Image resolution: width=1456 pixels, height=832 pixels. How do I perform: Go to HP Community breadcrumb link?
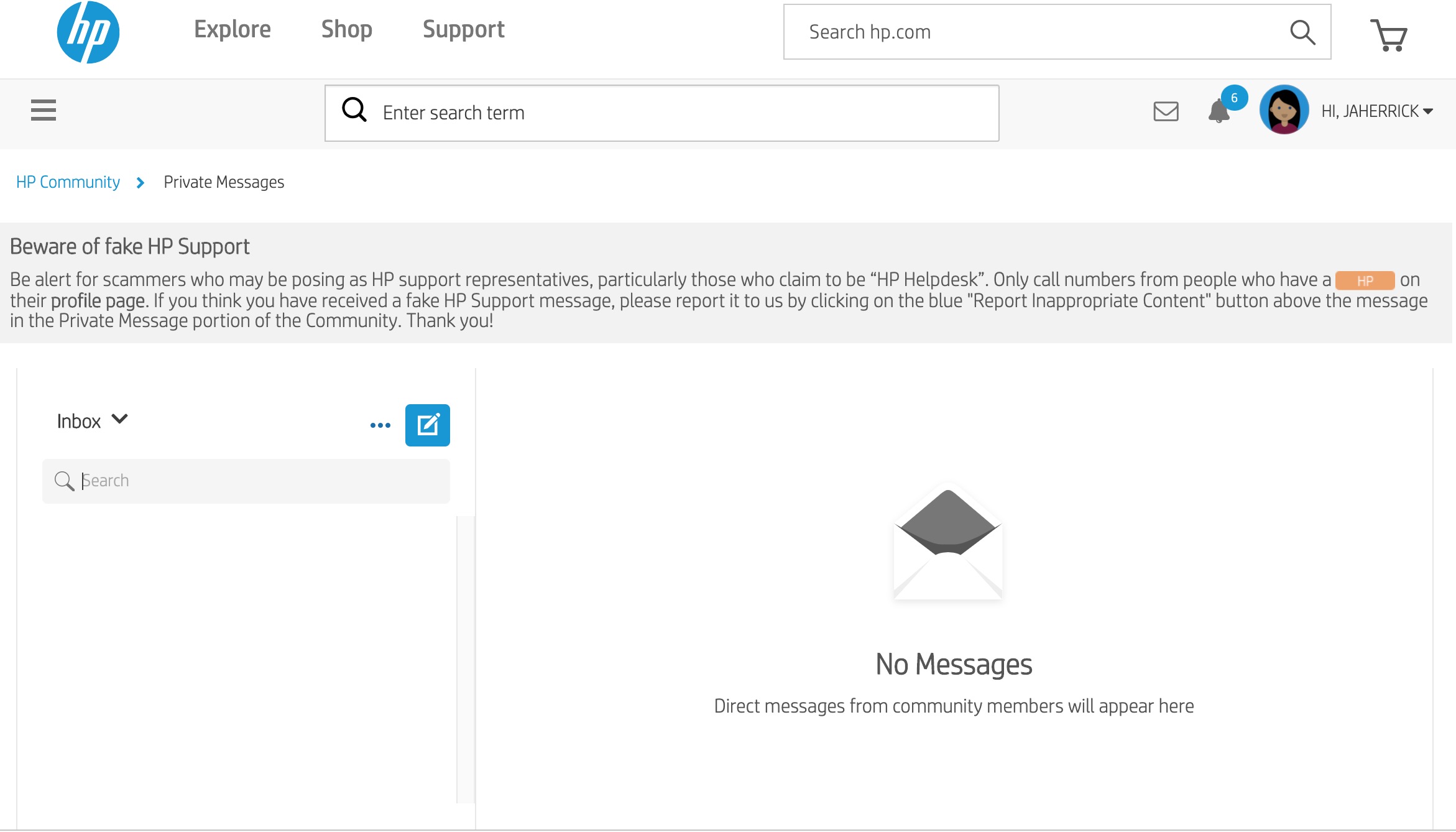68,182
